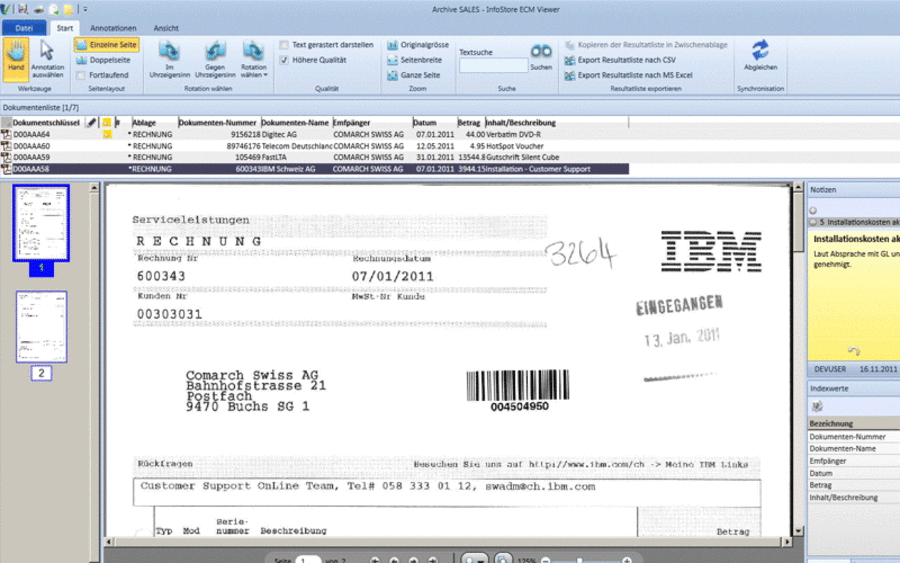Click the horizontal scroll-right arrow

coord(787,542)
